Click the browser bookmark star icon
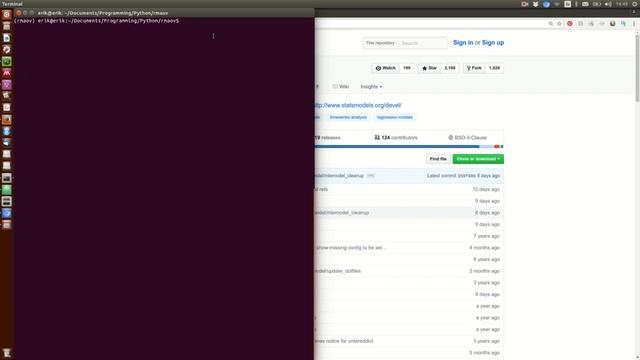This screenshot has height=360, width=640. pyautogui.click(x=559, y=24)
